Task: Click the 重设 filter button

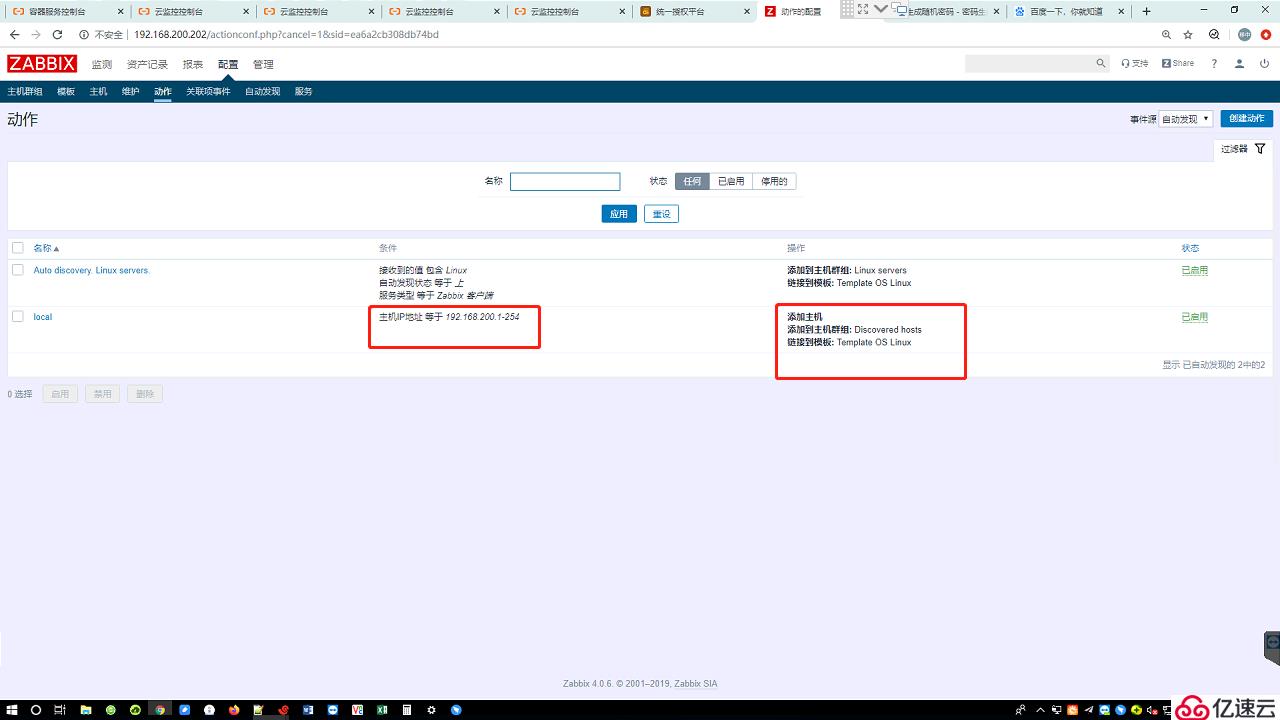Action: pos(661,214)
